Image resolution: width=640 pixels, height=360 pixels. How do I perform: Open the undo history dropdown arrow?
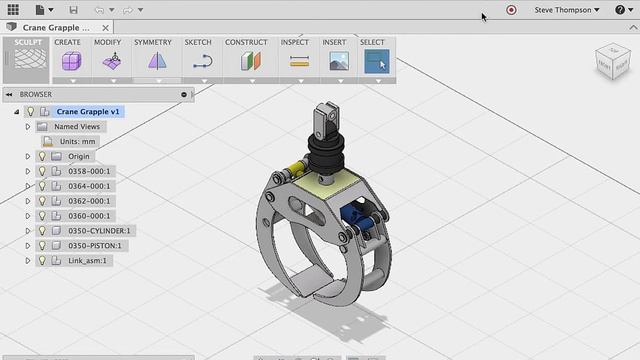click(111, 10)
